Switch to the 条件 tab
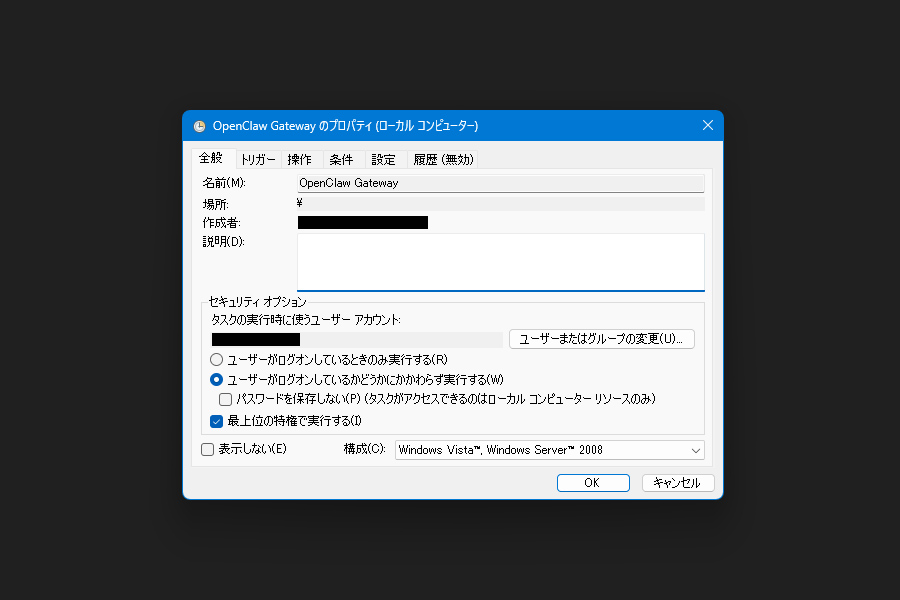The width and height of the screenshot is (900, 600). 341,158
